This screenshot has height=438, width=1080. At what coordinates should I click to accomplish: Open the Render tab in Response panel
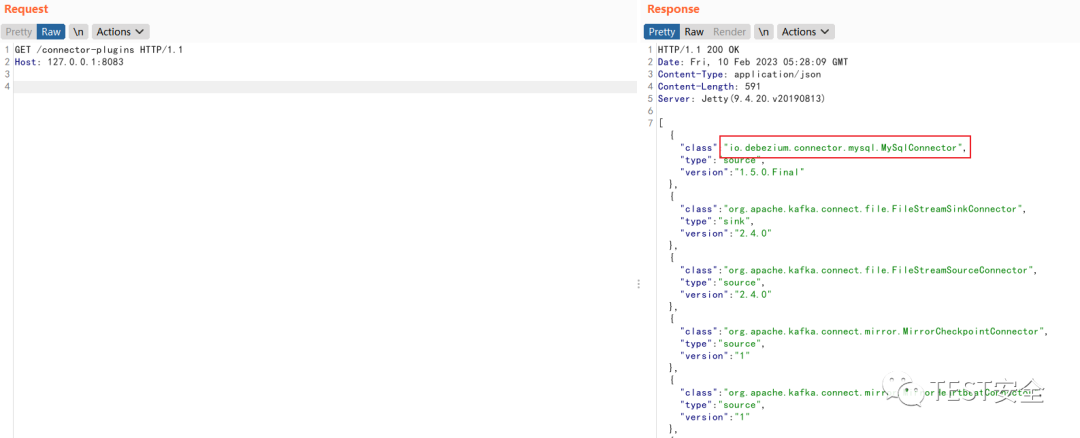(x=729, y=32)
